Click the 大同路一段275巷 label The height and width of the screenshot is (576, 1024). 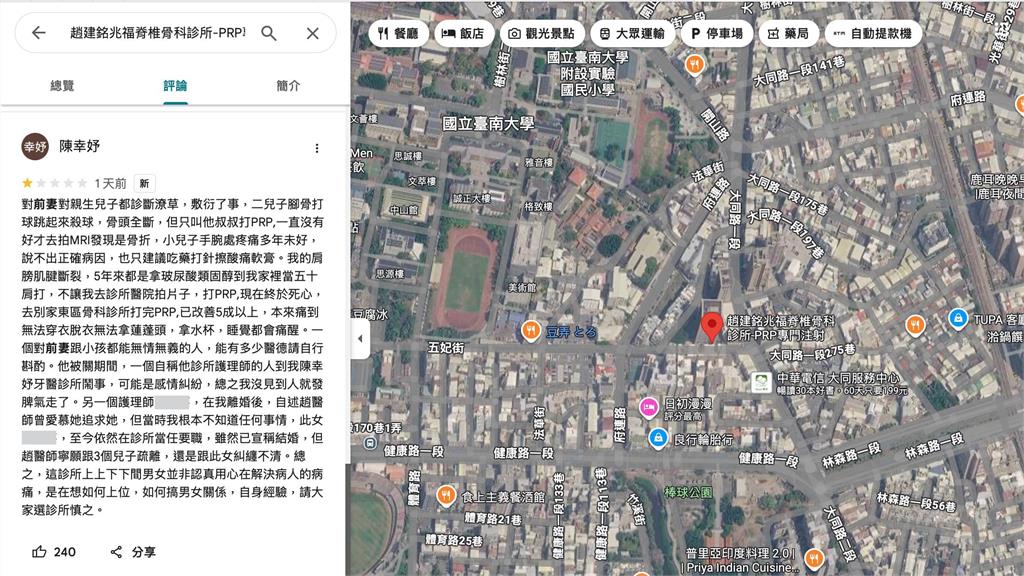(812, 353)
